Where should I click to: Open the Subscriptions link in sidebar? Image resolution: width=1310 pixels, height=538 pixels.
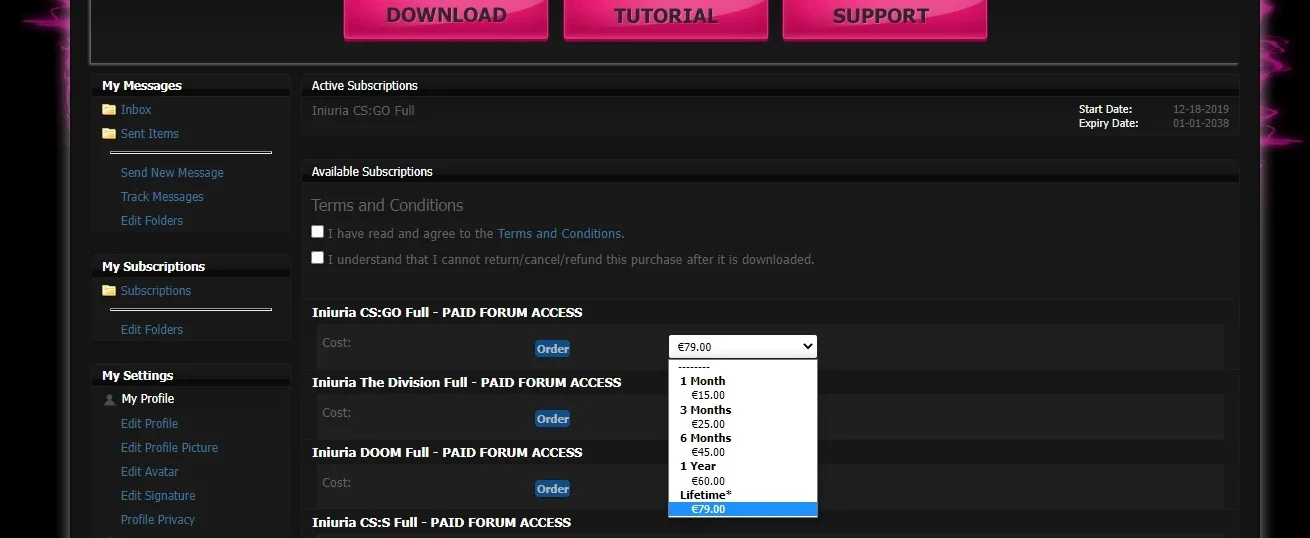point(156,291)
